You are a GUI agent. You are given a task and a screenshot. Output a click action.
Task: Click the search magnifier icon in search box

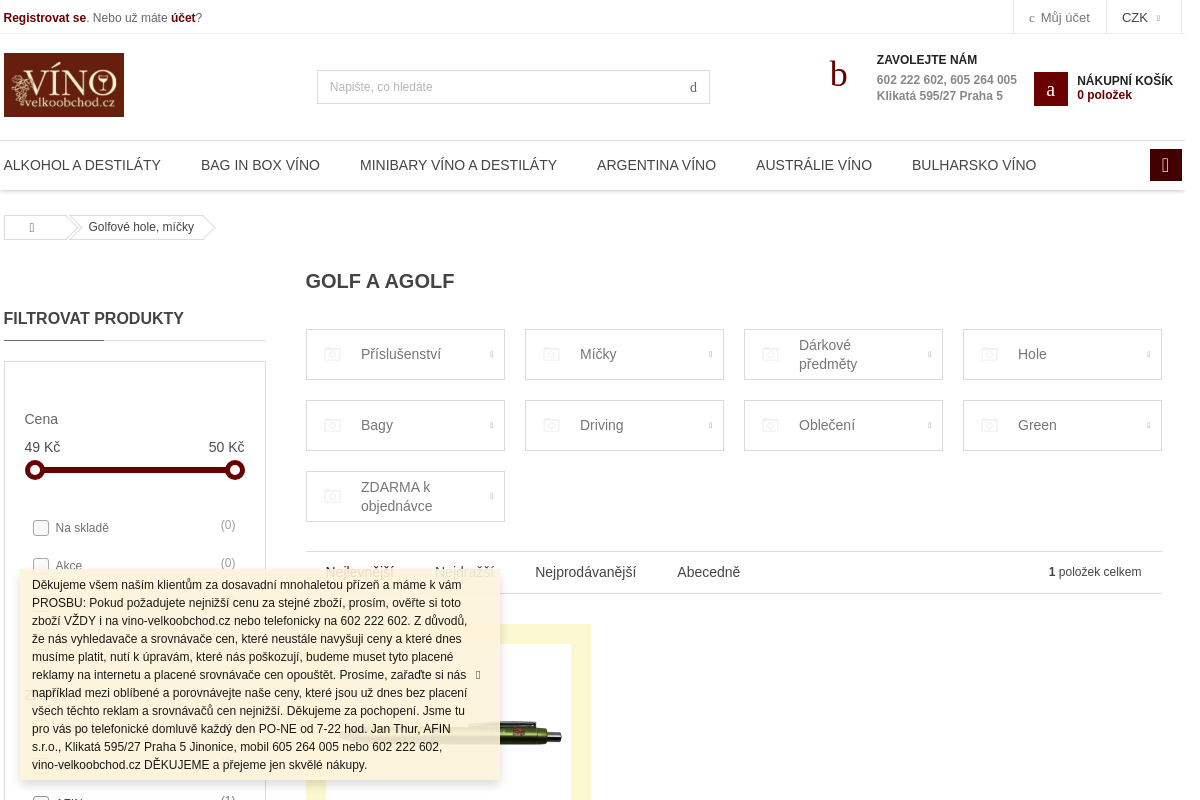click(x=693, y=87)
